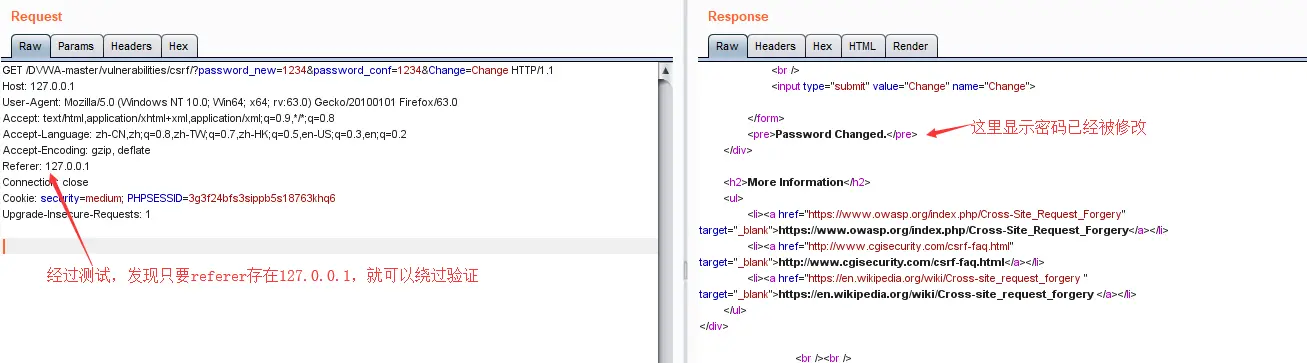
Task: Click the cgisecurity.com csrf-faq href line
Action: point(881,246)
